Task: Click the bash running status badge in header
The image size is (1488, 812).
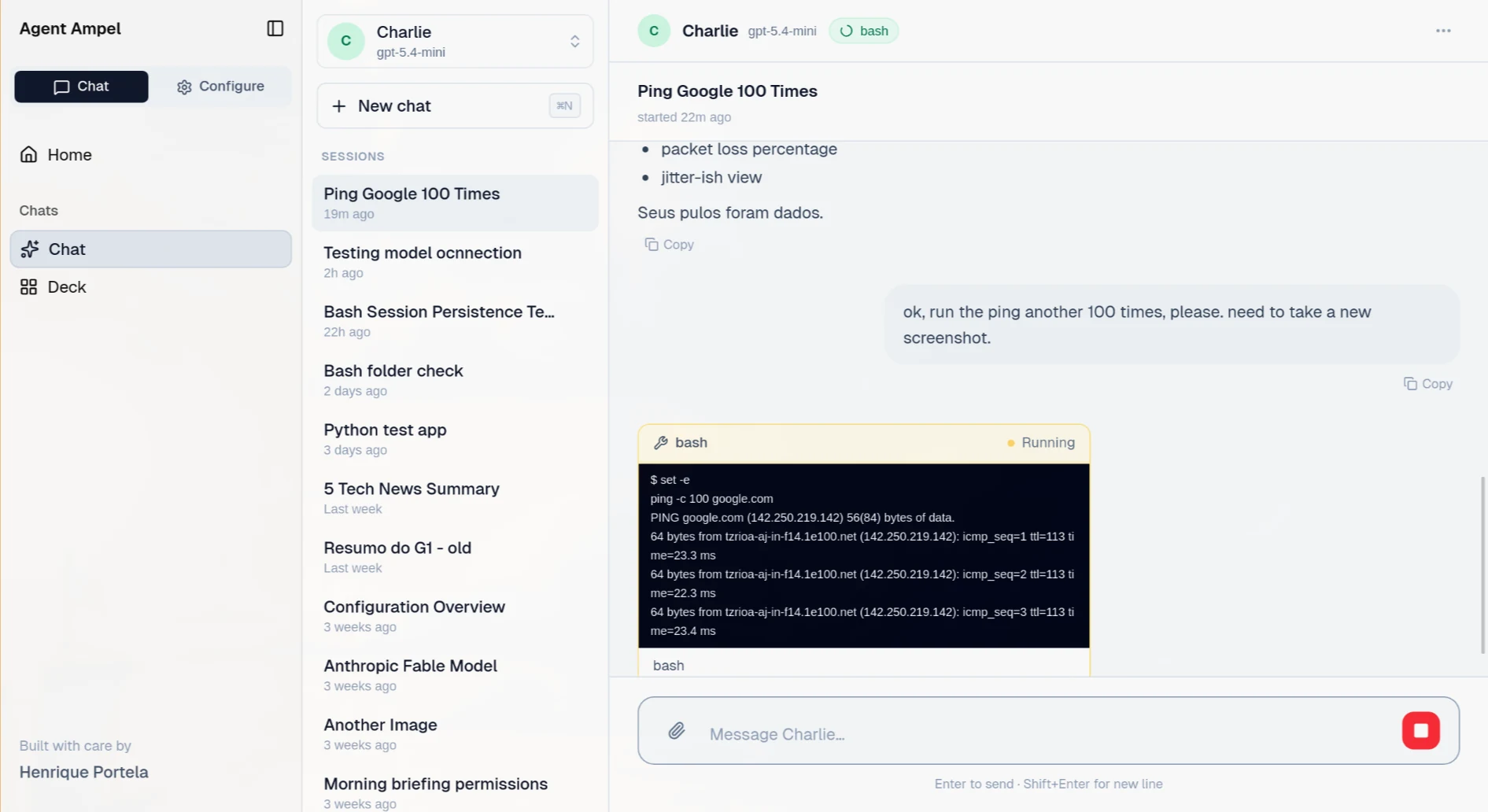Action: tap(863, 31)
